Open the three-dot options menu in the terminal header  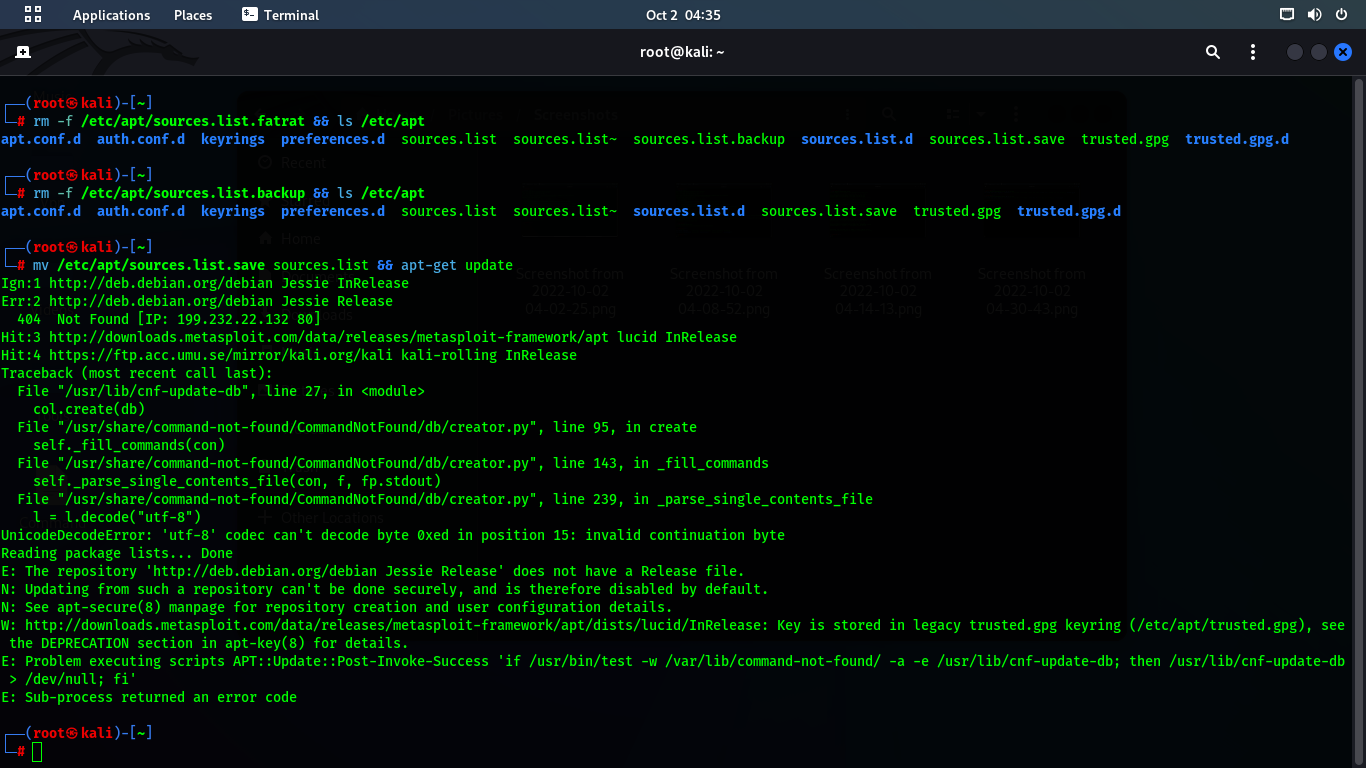(x=1253, y=51)
